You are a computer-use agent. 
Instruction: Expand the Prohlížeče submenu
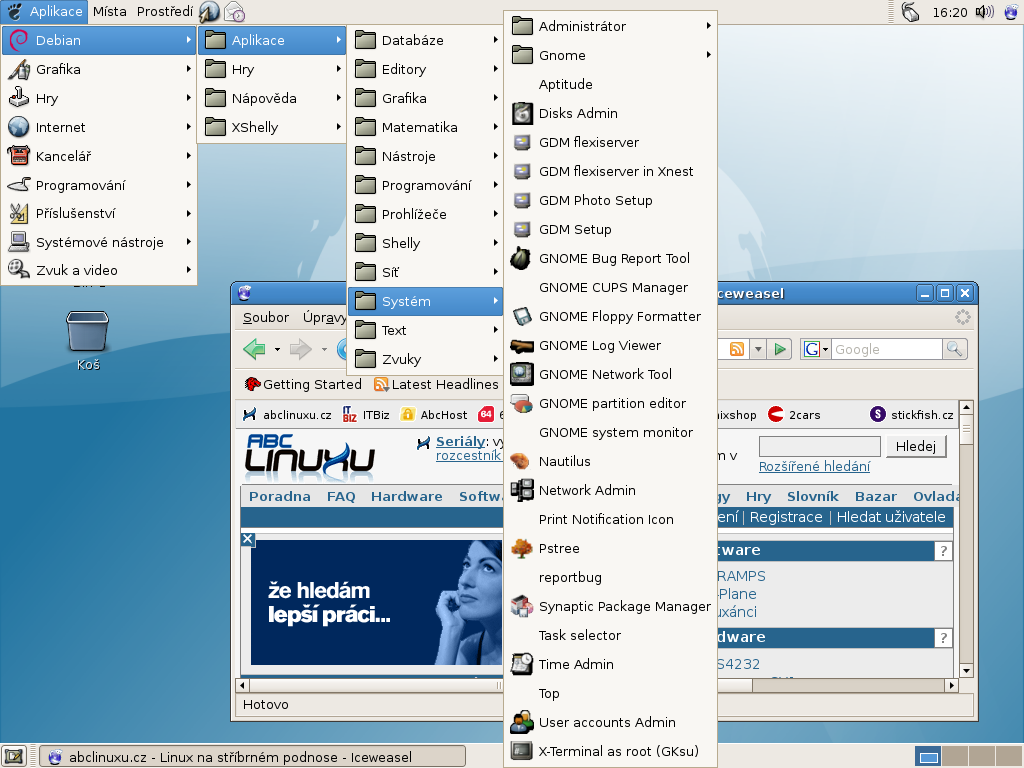(425, 214)
